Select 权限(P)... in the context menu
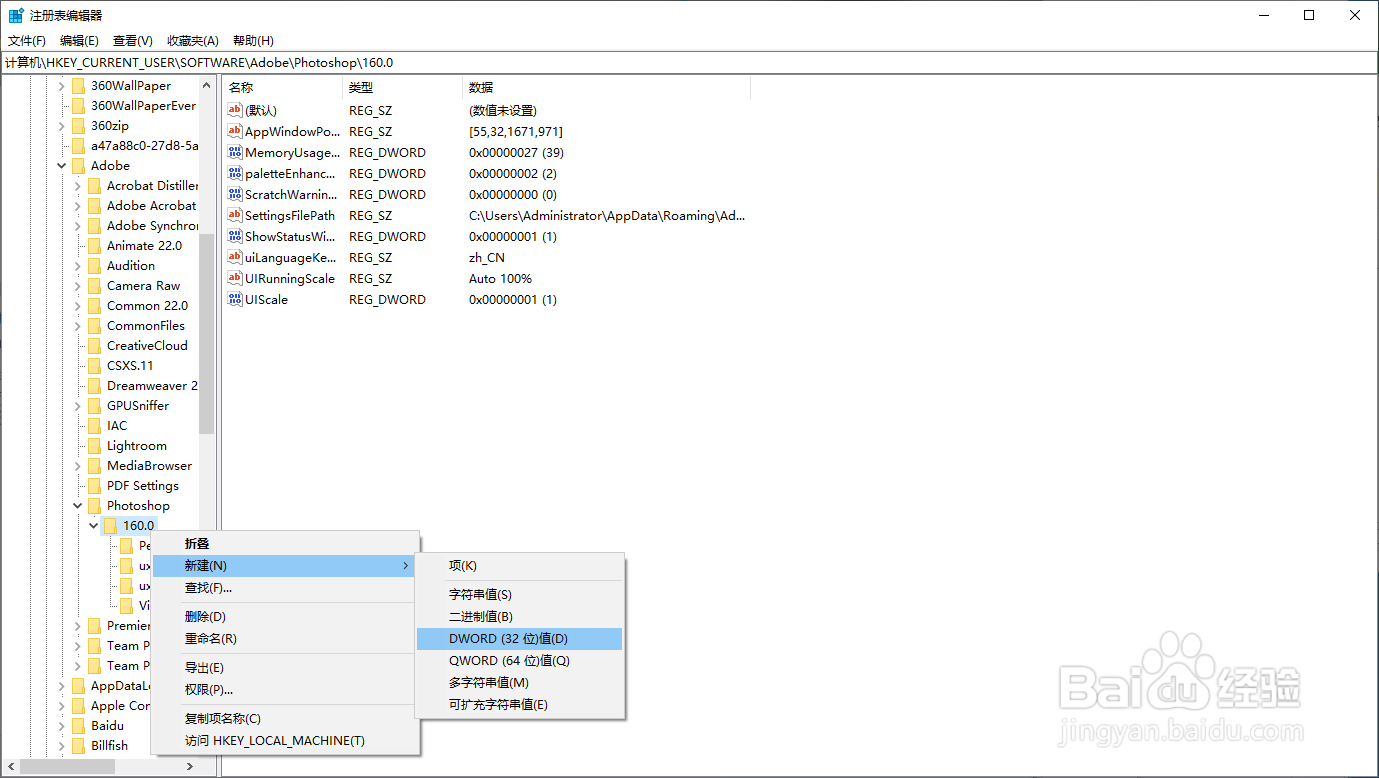1379x778 pixels. click(x=285, y=690)
